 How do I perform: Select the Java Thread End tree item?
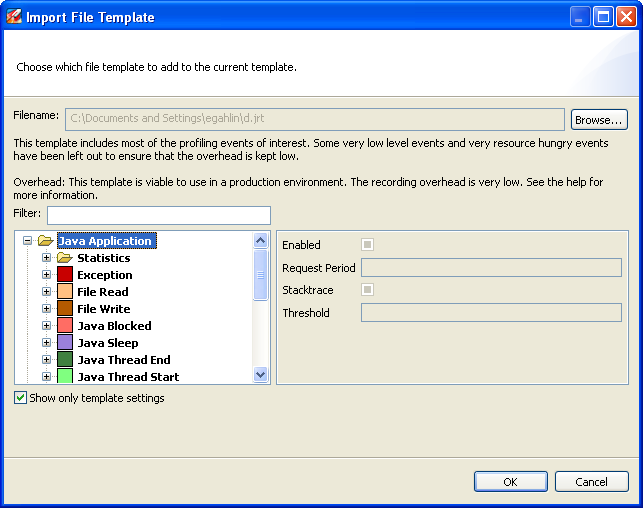pos(124,360)
